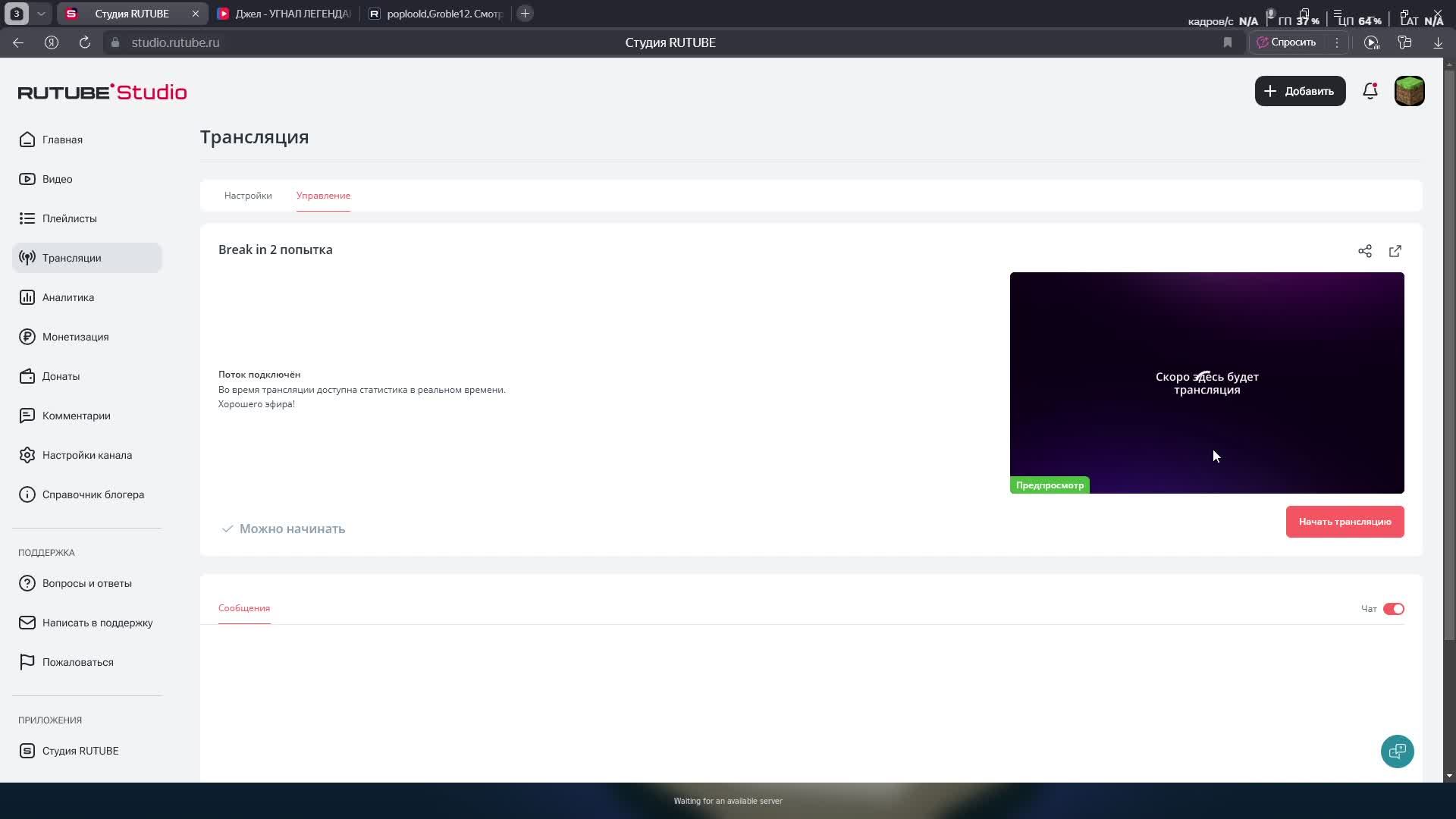Screen dimensions: 1456x819
Task: Click the share stream icon
Action: coord(1365,251)
